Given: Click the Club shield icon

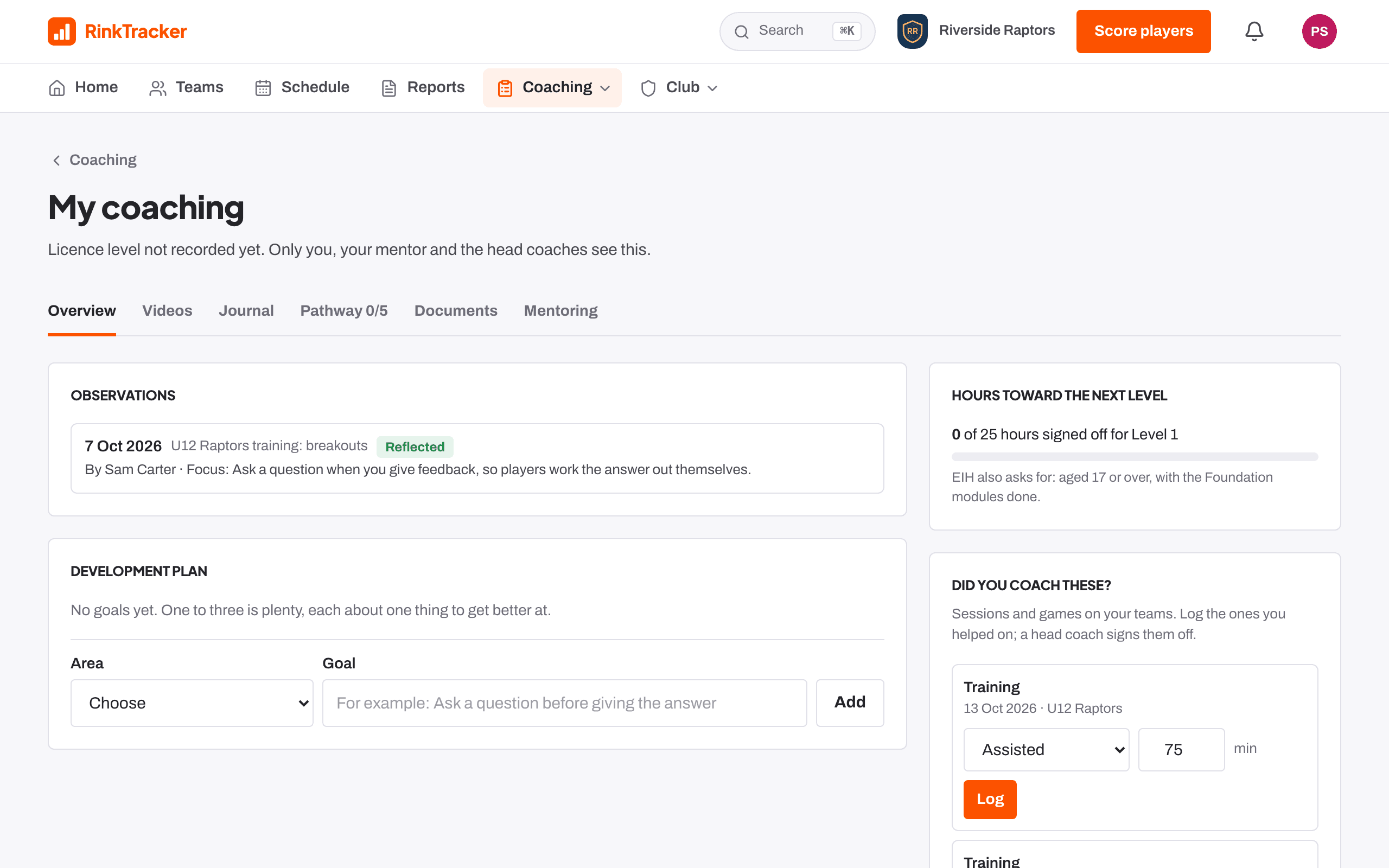Looking at the screenshot, I should click(x=648, y=88).
